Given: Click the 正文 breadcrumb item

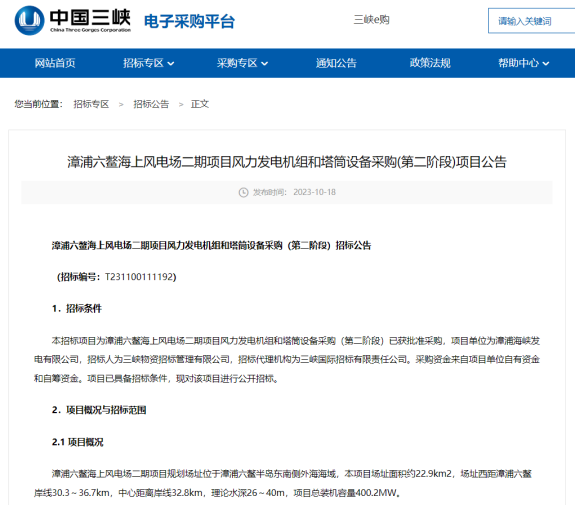Looking at the screenshot, I should click(x=200, y=104).
